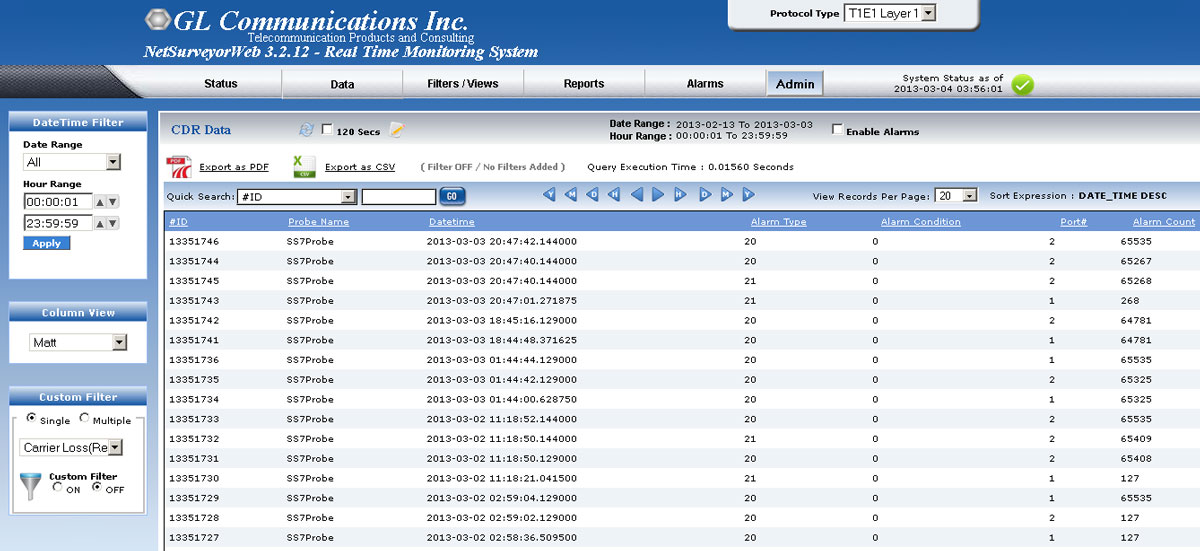Image resolution: width=1200 pixels, height=551 pixels.
Task: Go to previous page with left arrow
Action: (x=637, y=195)
